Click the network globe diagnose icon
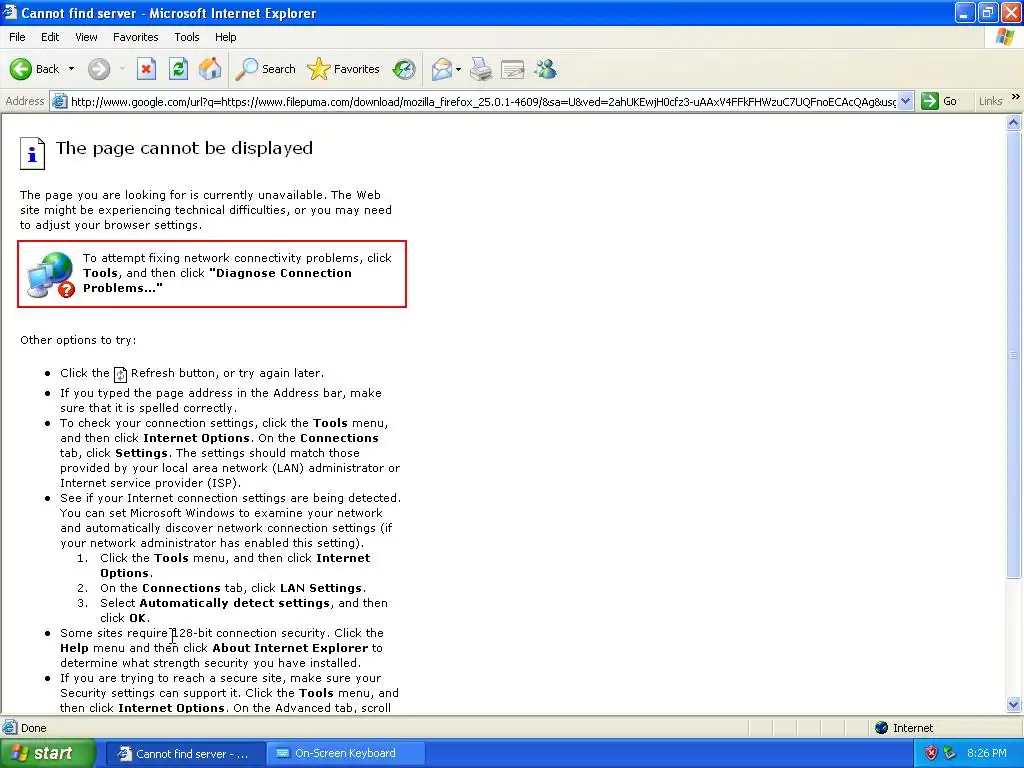The width and height of the screenshot is (1024, 768). click(x=51, y=275)
